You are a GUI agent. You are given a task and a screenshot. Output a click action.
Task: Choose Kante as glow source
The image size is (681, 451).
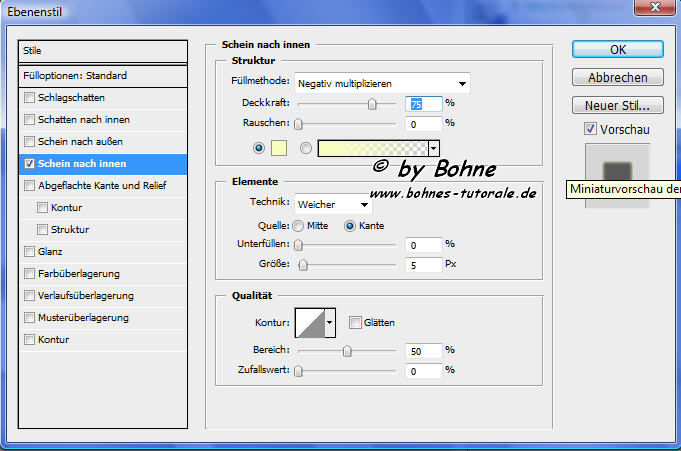350,226
